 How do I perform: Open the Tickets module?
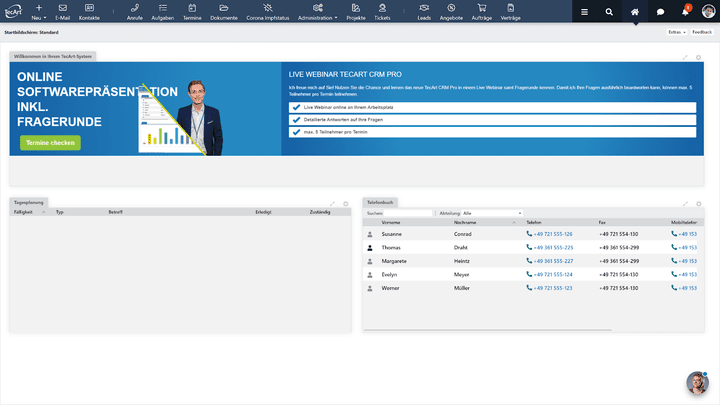382,12
